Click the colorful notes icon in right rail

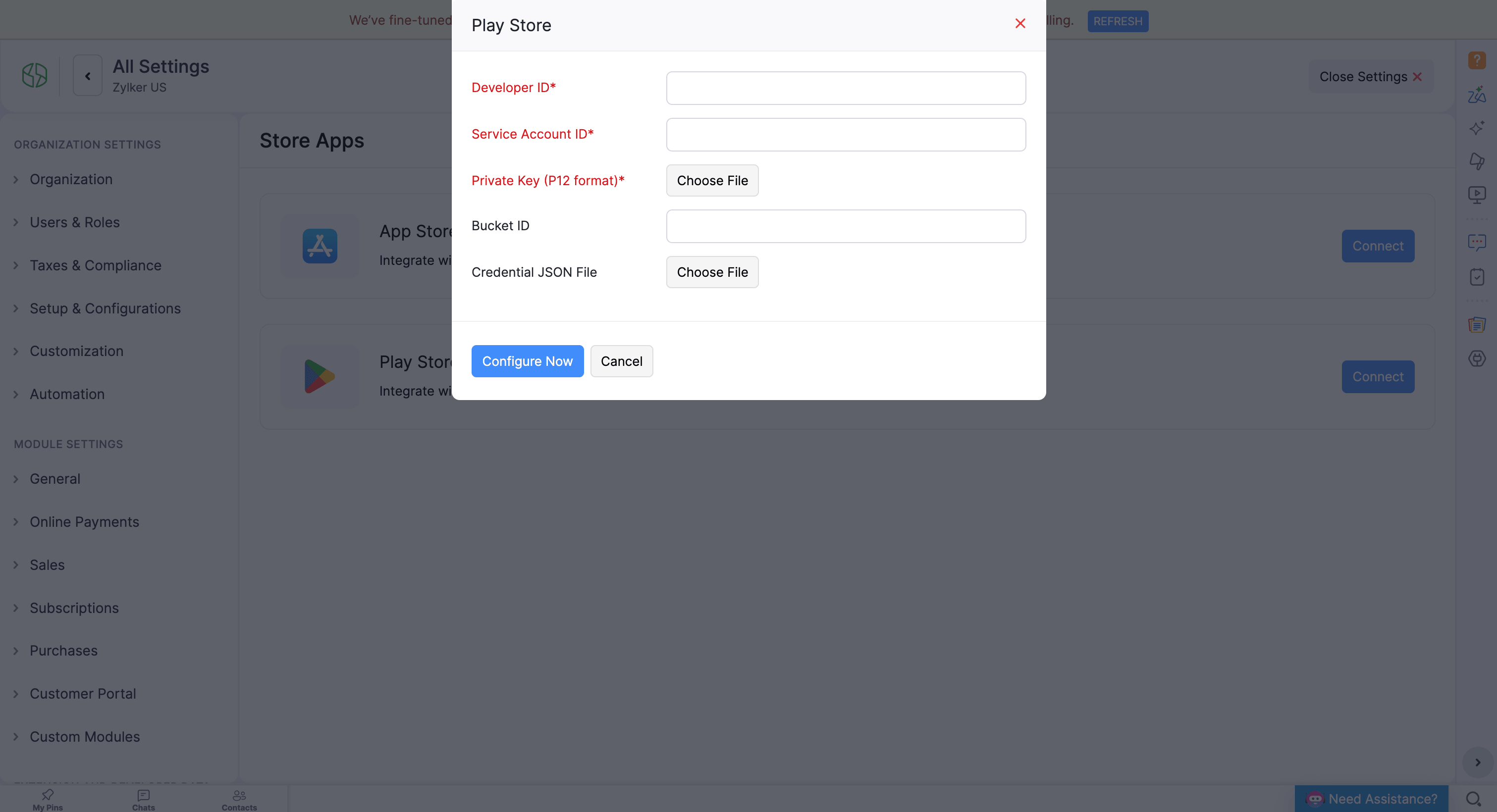1477,324
